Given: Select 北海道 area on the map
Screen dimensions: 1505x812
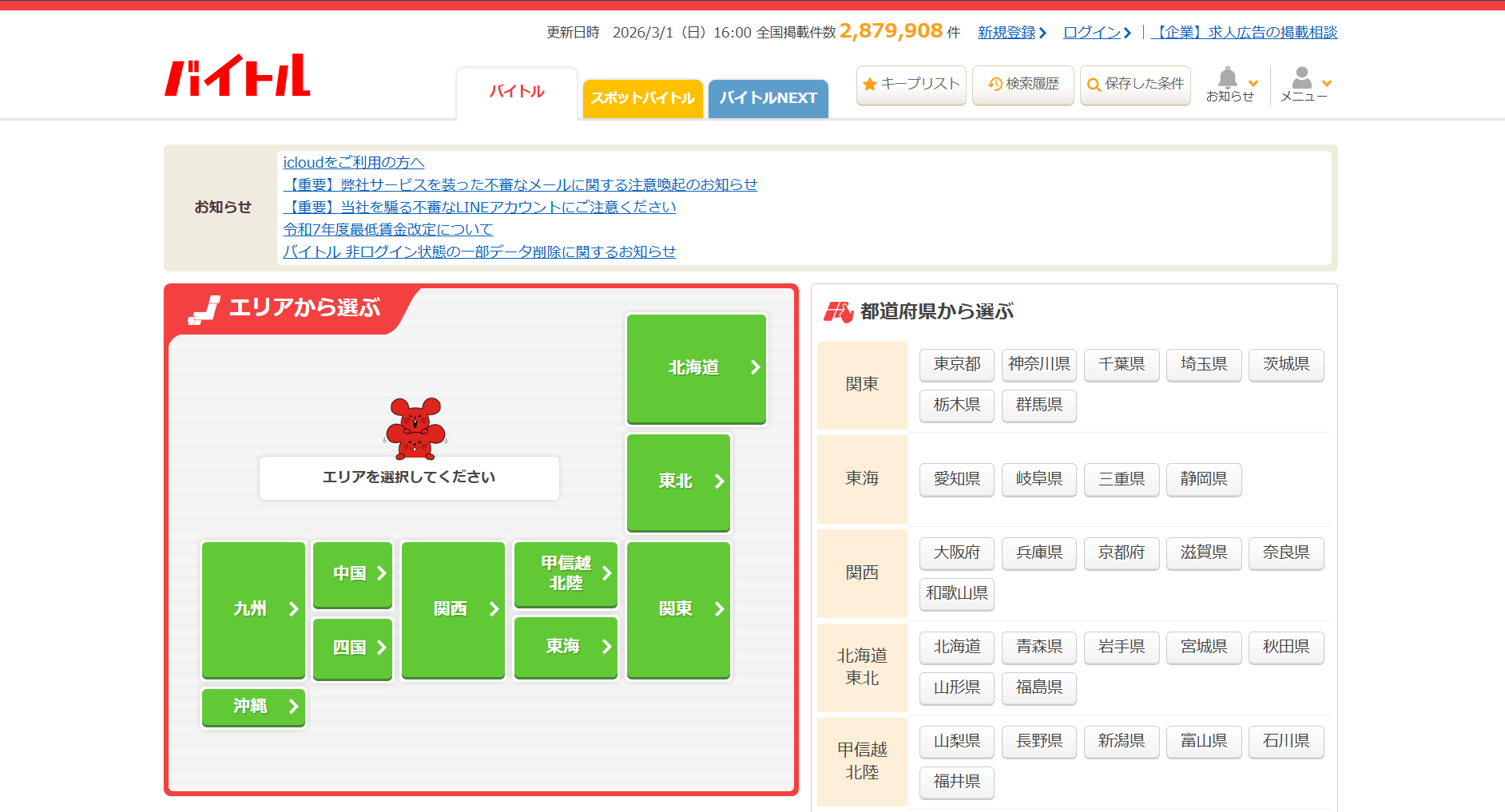Looking at the screenshot, I should 696,368.
